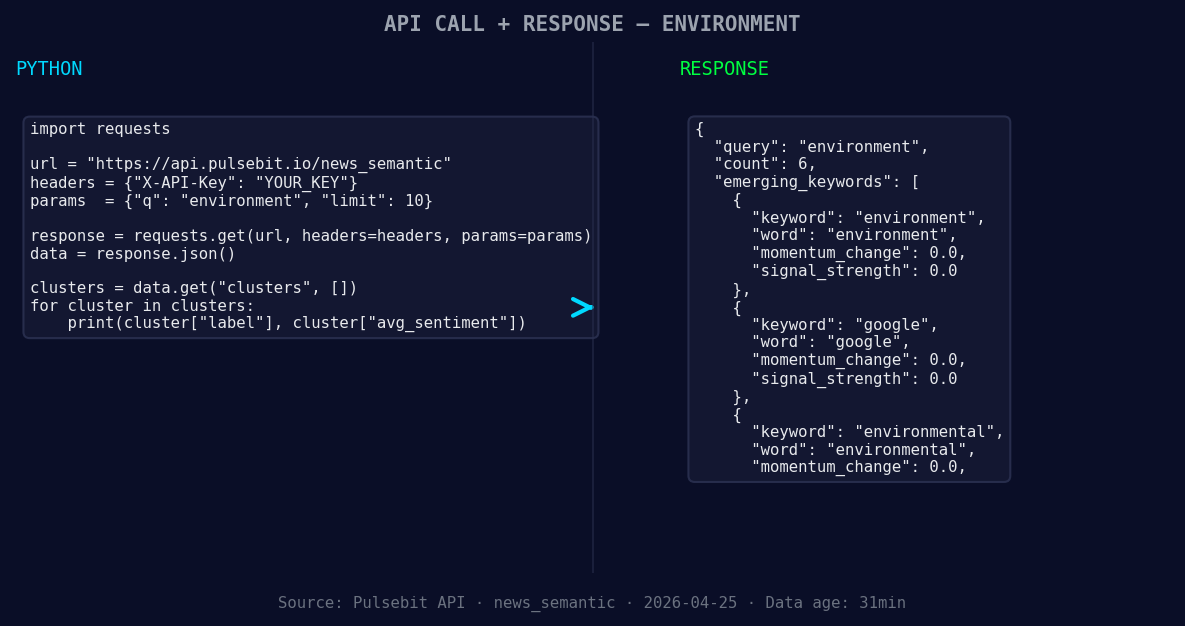Image resolution: width=1185 pixels, height=626 pixels.
Task: Click the API CALL + RESPONSE title
Action: [592, 23]
